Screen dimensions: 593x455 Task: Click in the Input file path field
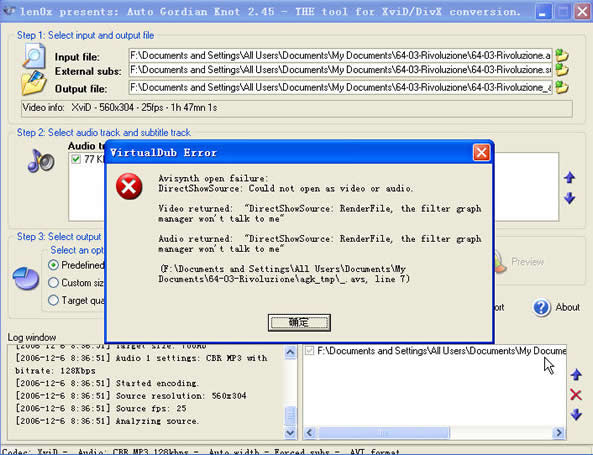click(340, 56)
